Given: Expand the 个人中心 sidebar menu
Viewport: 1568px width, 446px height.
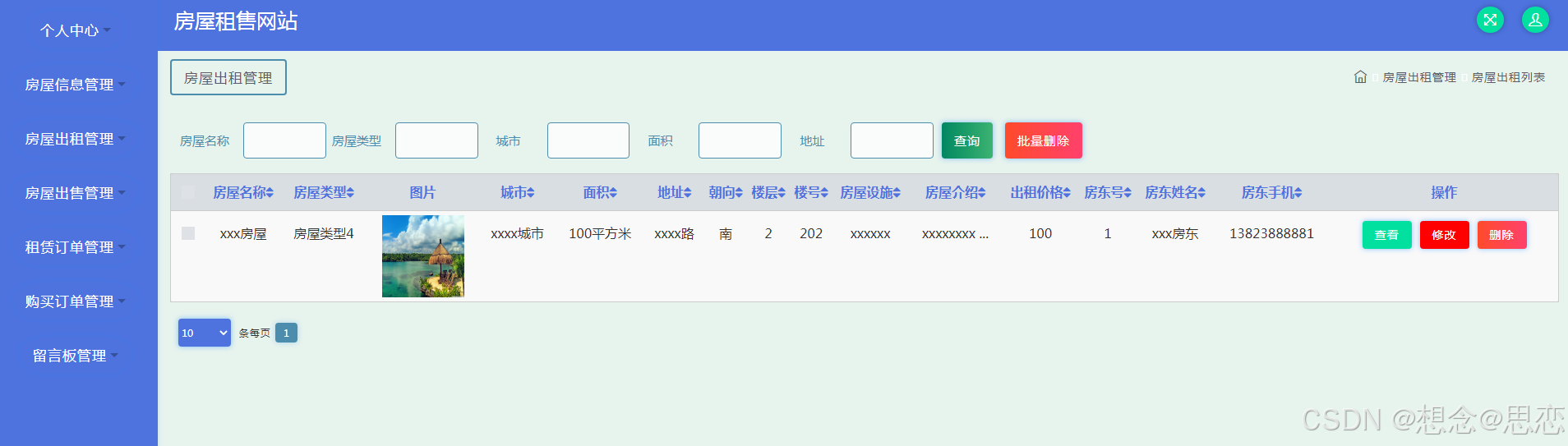Looking at the screenshot, I should [75, 30].
